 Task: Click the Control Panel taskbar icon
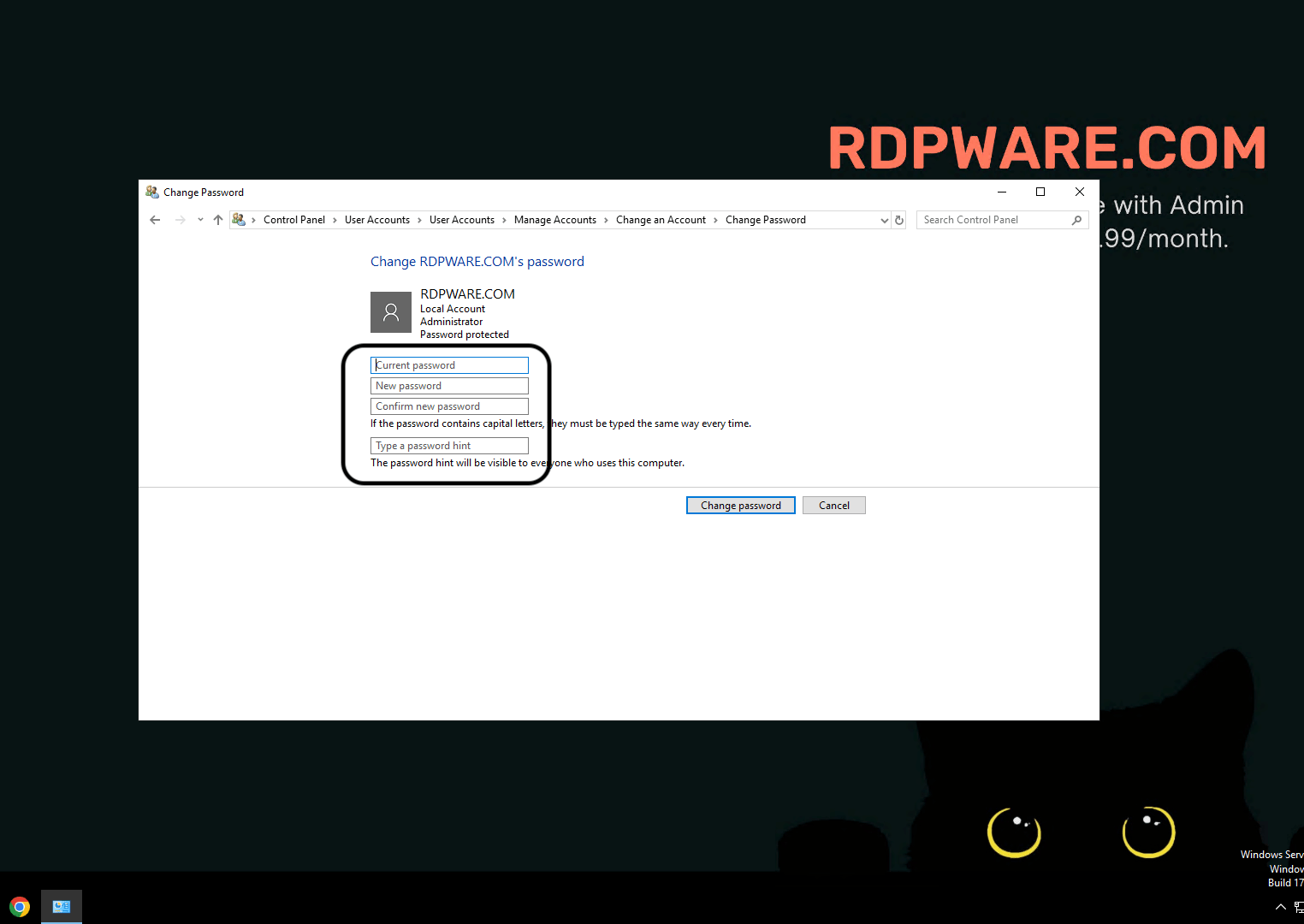[x=62, y=907]
